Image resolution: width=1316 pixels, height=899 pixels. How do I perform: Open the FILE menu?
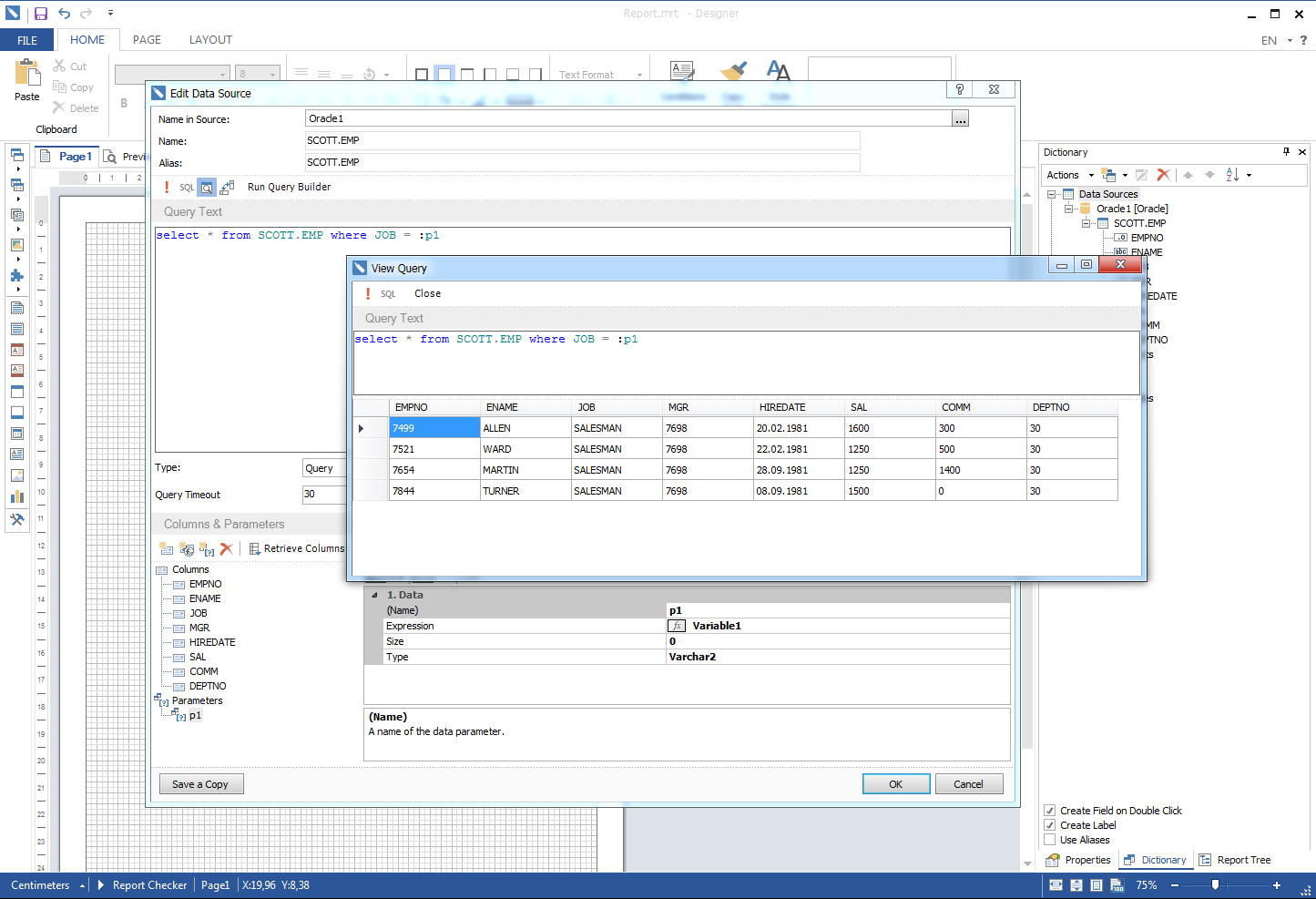27,40
